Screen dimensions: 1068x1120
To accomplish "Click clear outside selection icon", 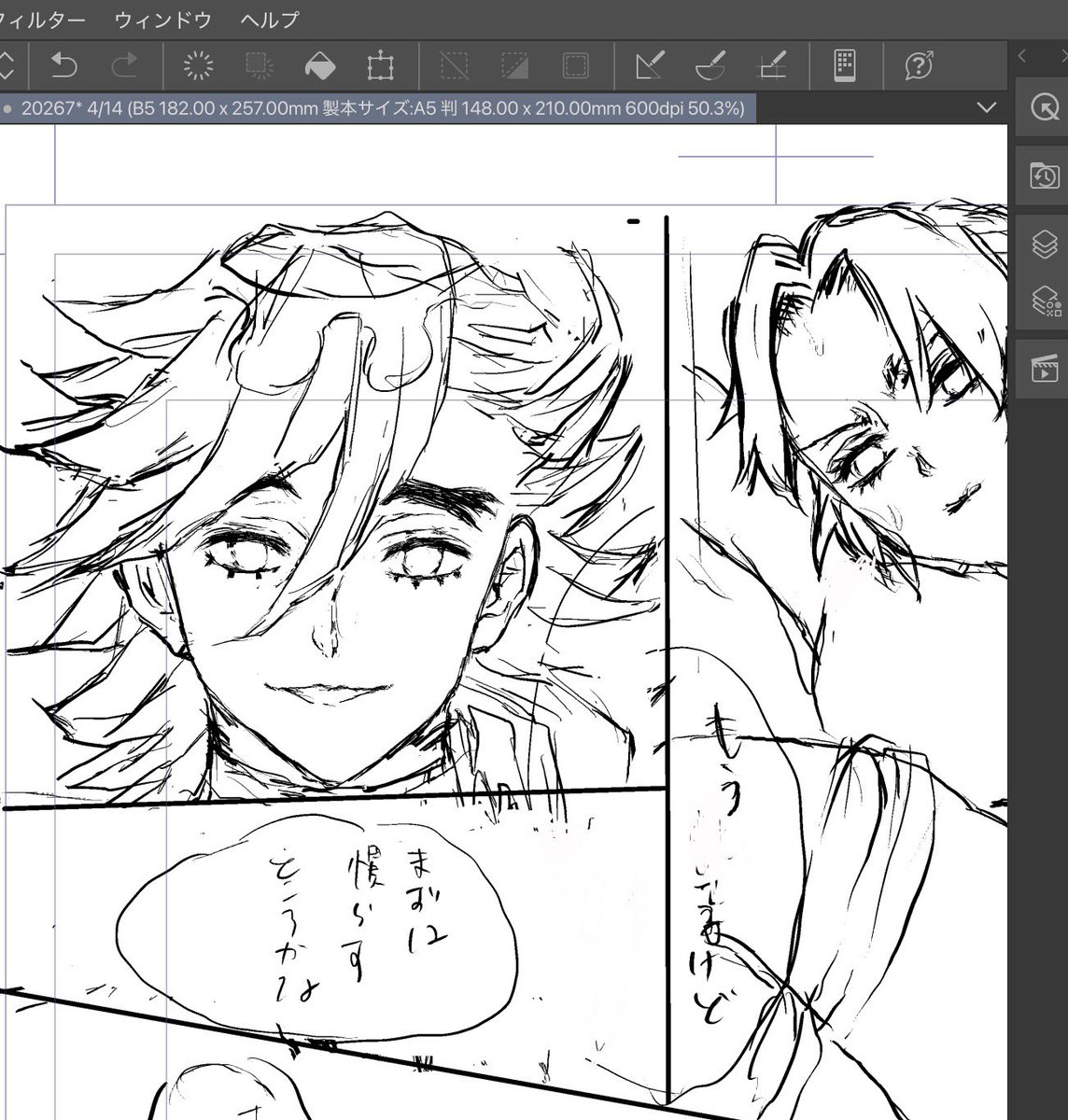I will click(x=259, y=65).
